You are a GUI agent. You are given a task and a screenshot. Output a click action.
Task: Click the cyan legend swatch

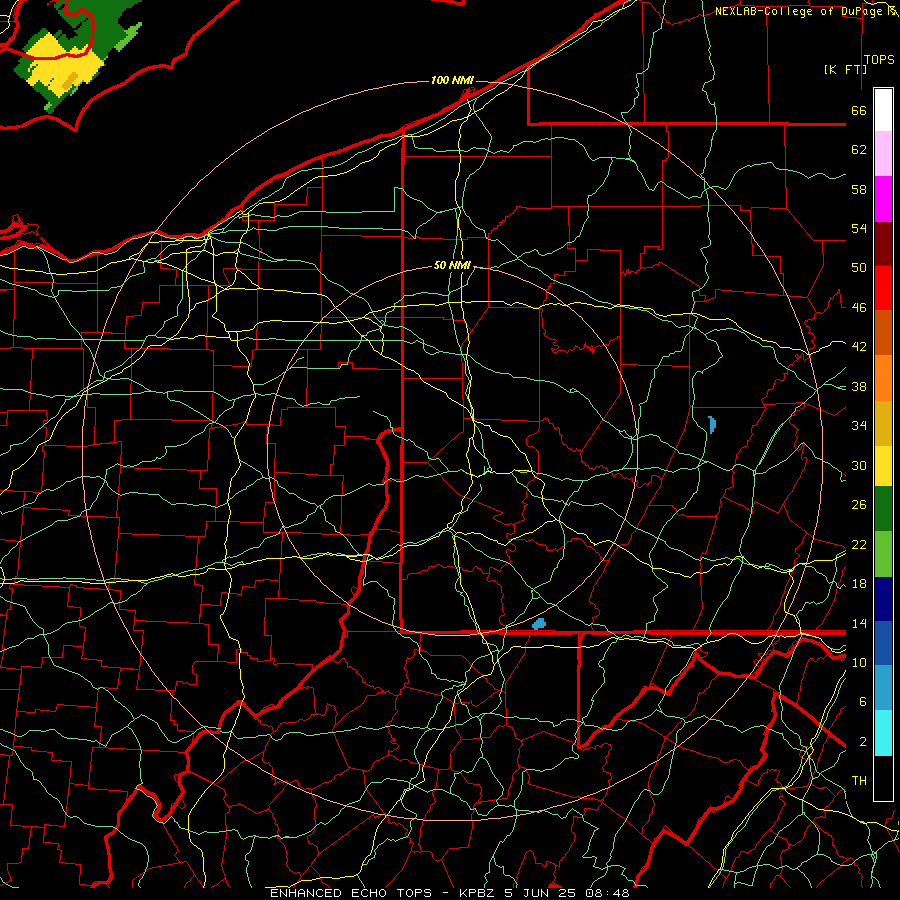pos(883,733)
